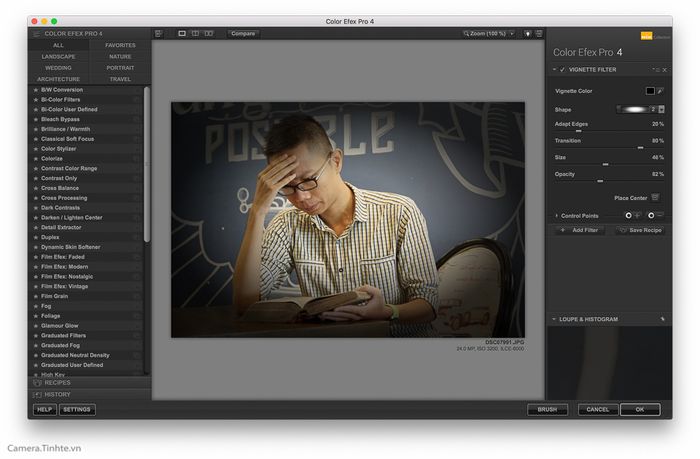Select the TRAVEL category tab
The width and height of the screenshot is (700, 459).
pyautogui.click(x=120, y=79)
